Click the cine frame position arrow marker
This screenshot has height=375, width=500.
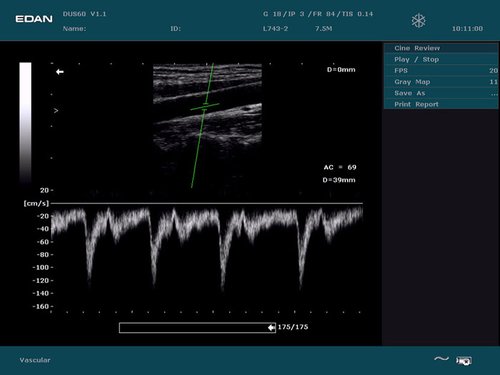coord(272,328)
